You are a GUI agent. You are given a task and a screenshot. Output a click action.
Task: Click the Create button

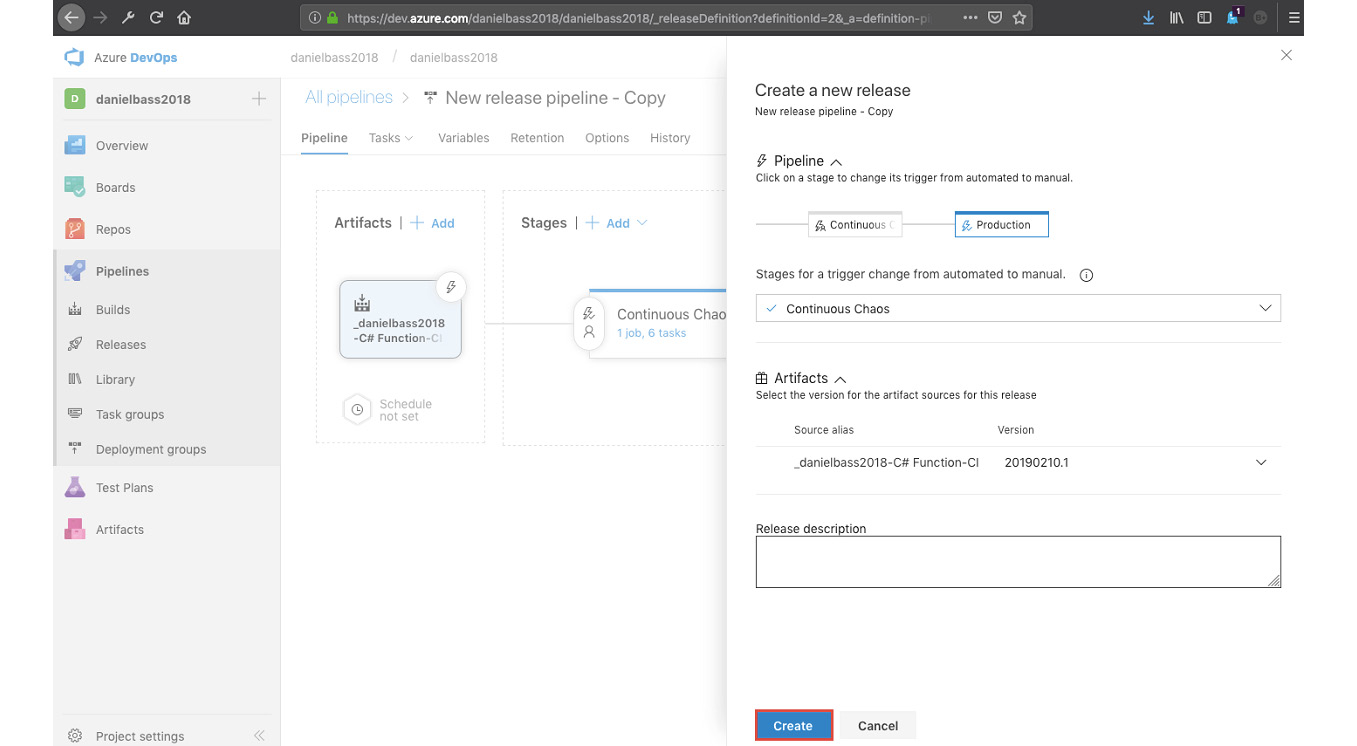tap(793, 726)
